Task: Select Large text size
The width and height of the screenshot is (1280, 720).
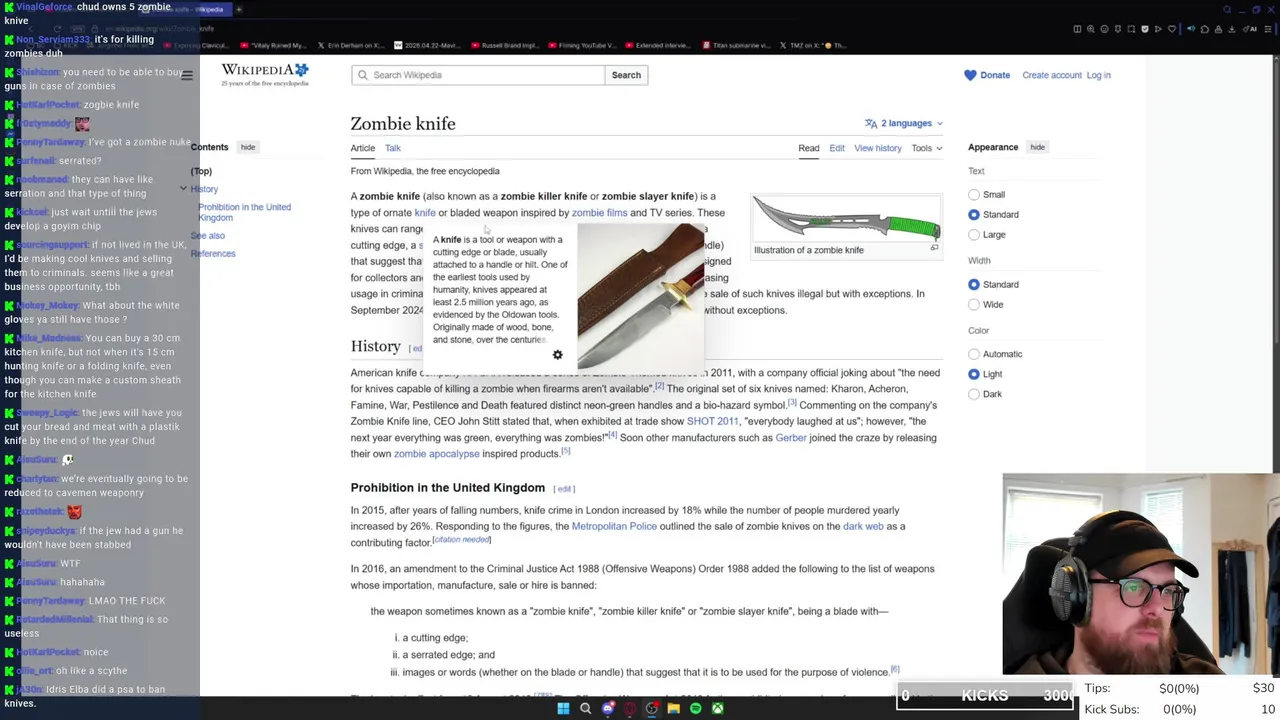Action: click(x=974, y=234)
